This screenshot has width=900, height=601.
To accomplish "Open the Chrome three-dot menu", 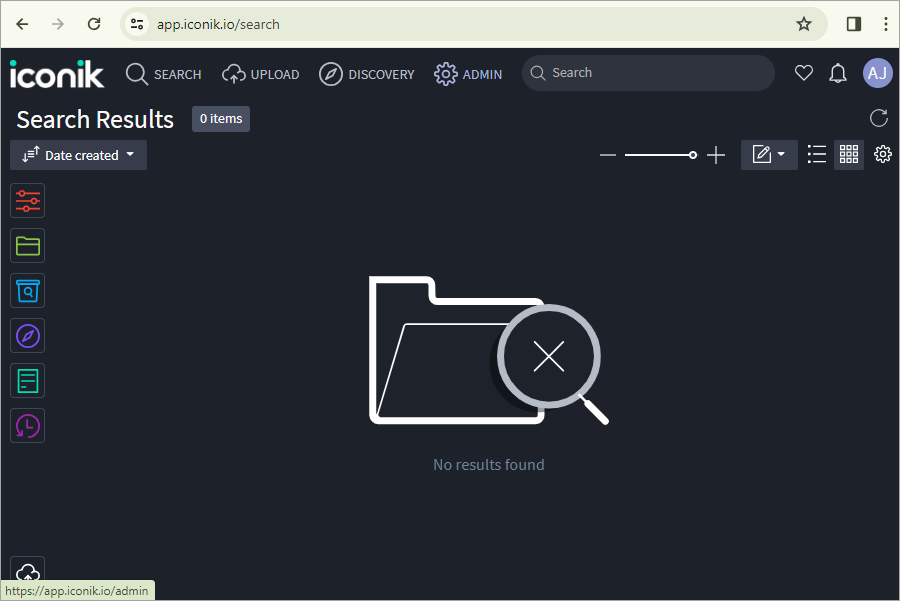I will click(886, 24).
